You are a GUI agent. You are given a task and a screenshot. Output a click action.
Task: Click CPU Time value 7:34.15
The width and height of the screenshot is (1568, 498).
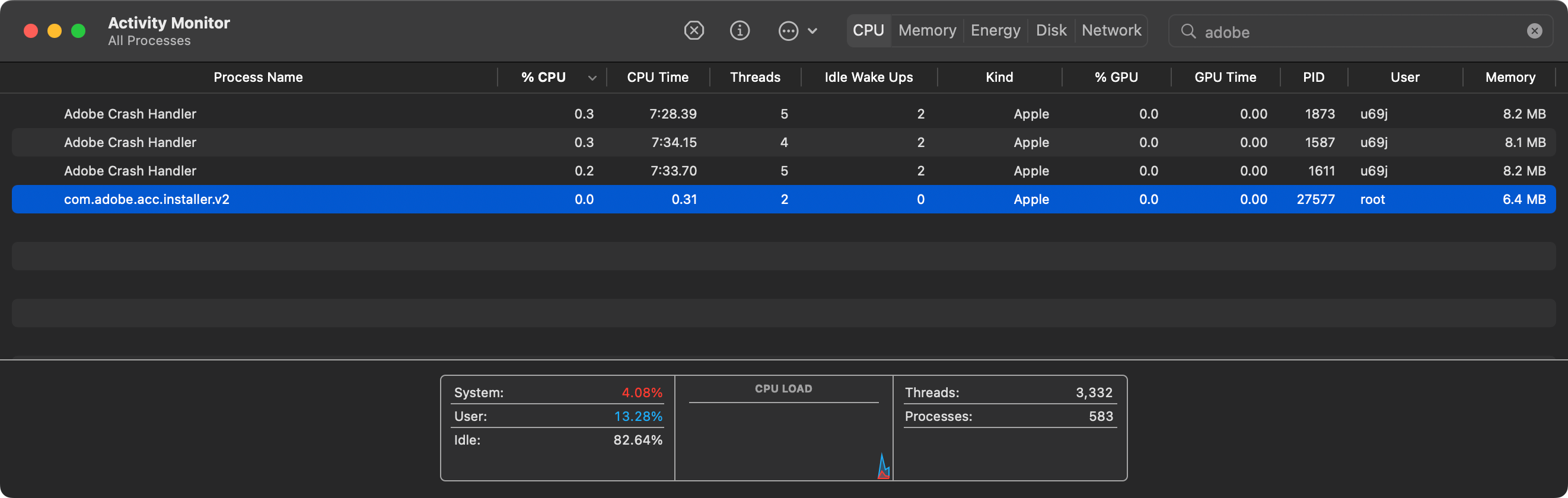click(x=674, y=142)
